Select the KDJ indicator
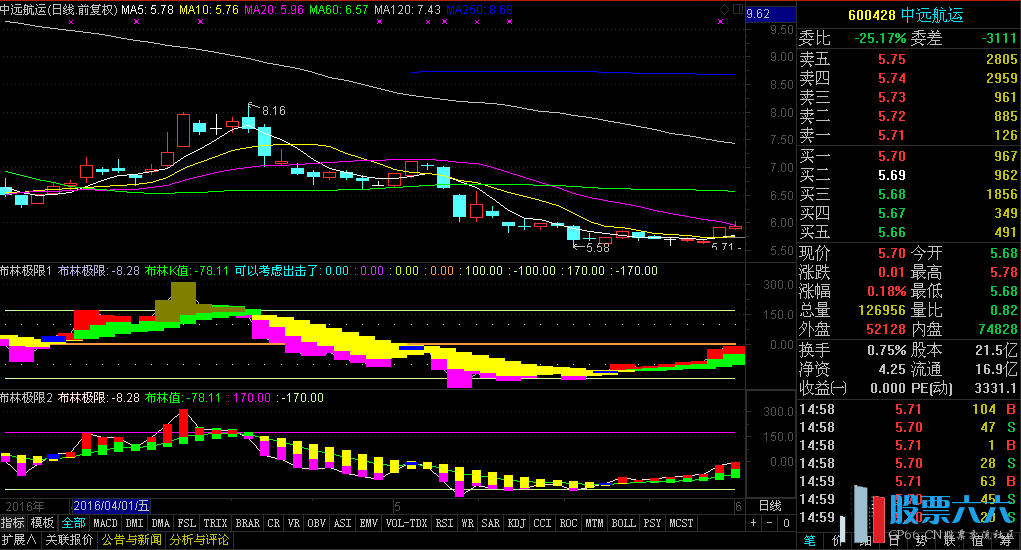Viewport: 1021px width, 550px height. click(516, 523)
